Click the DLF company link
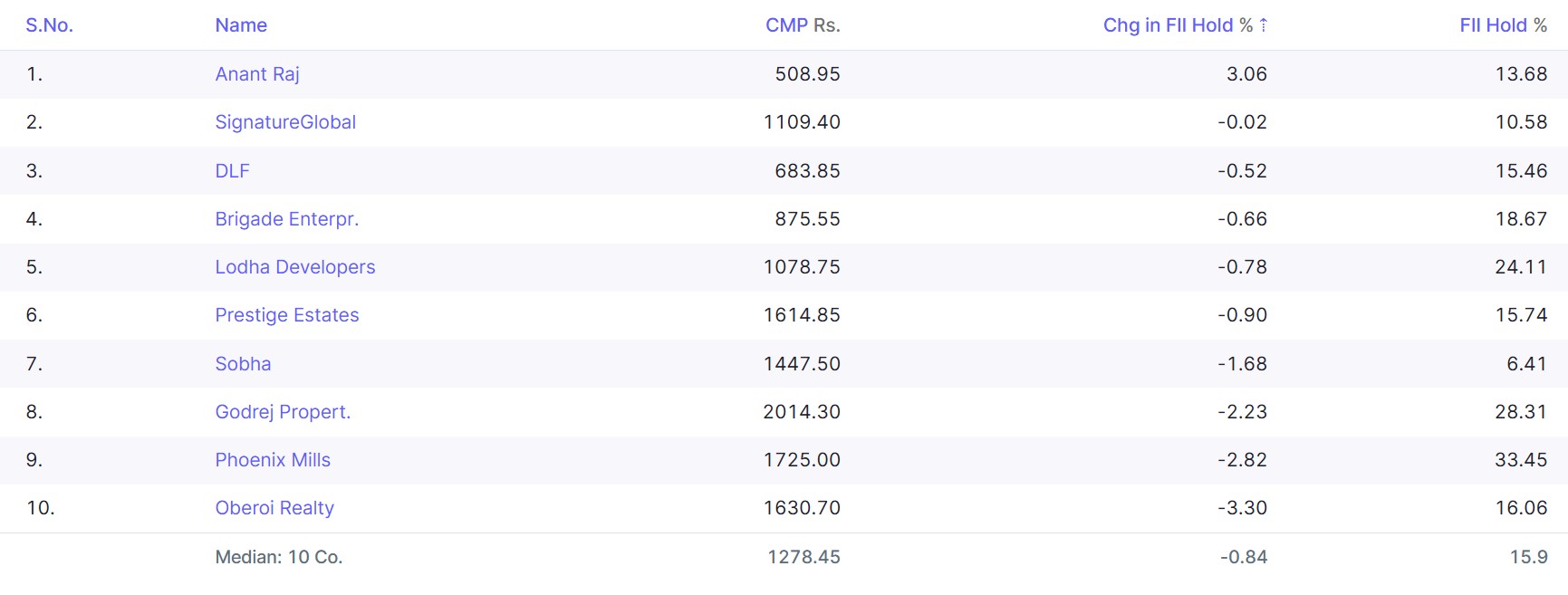The height and width of the screenshot is (595, 1568). pos(232,171)
